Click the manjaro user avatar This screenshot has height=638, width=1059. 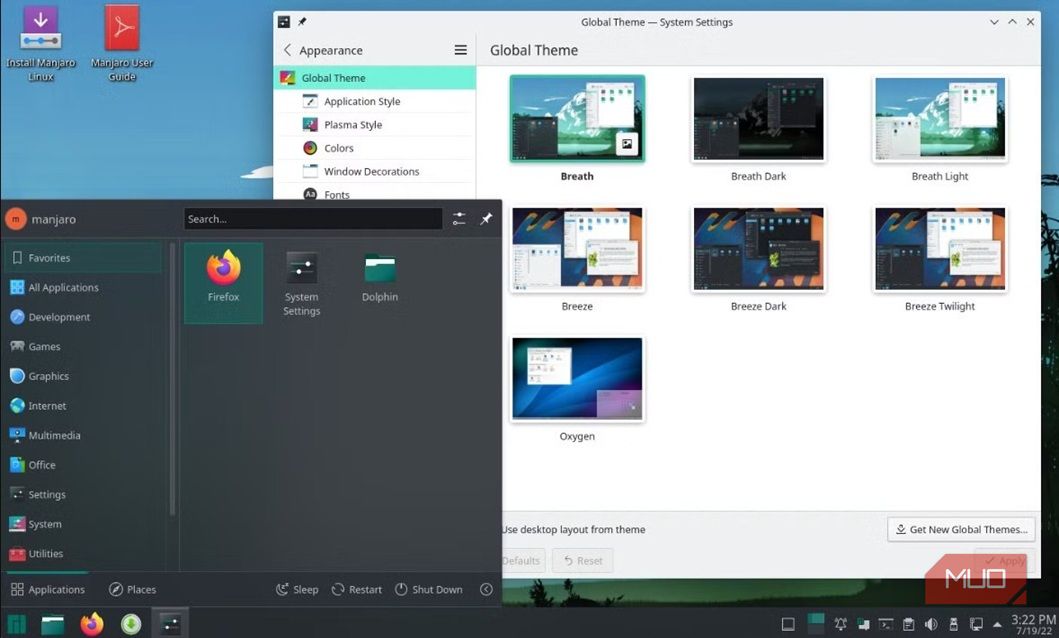[16, 219]
